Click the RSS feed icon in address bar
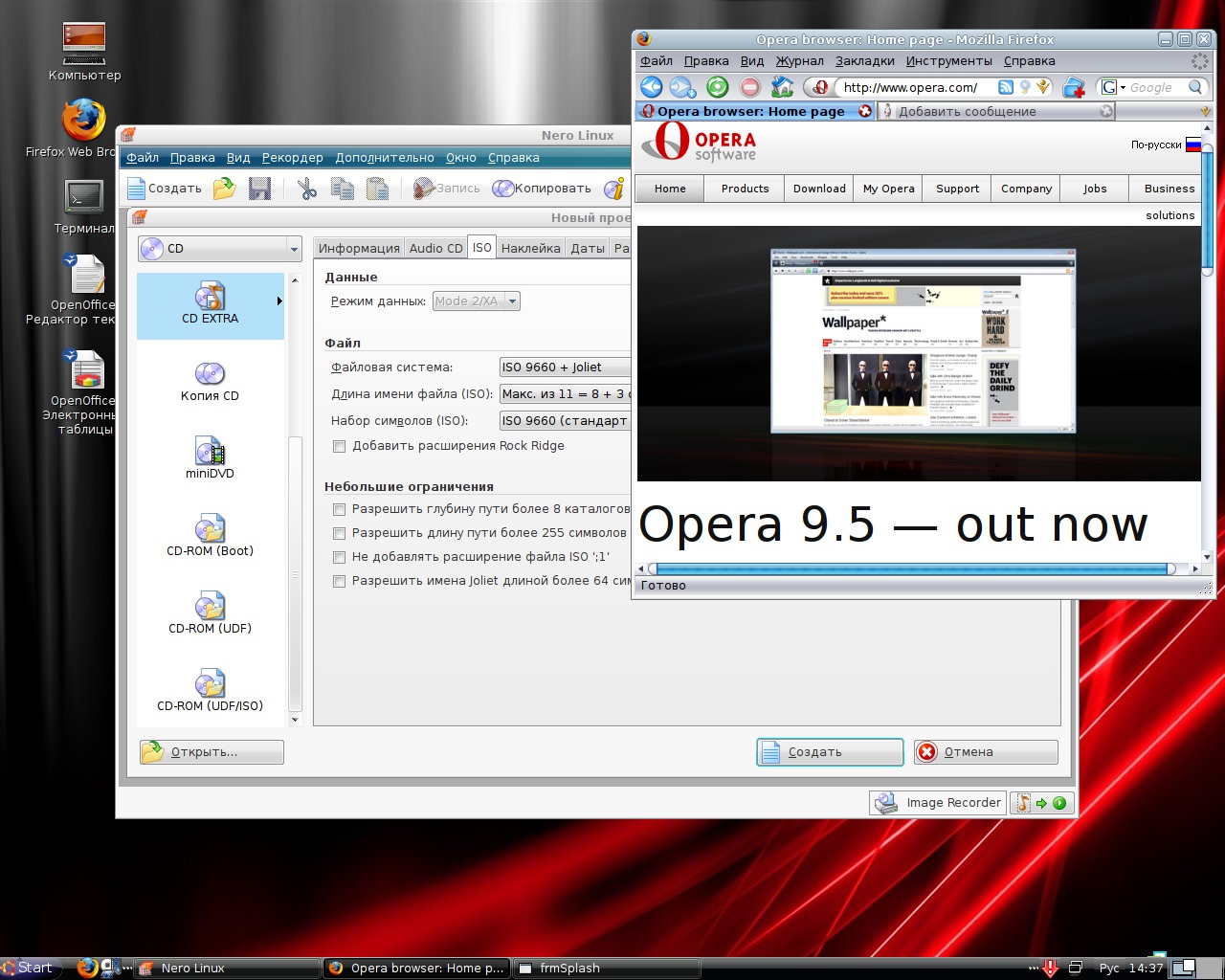Viewport: 1225px width, 980px height. coord(1006,87)
